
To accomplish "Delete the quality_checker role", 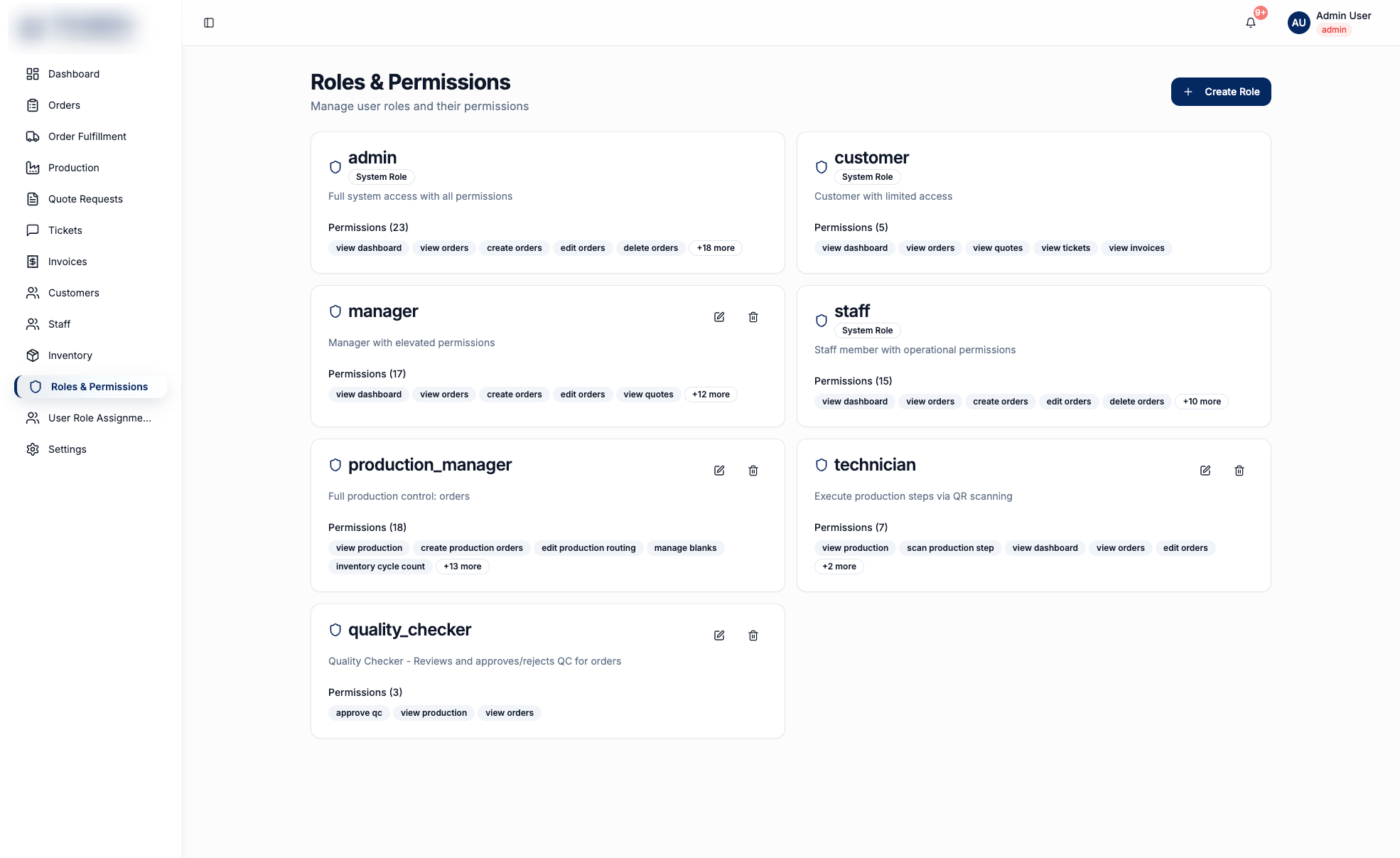I will [753, 636].
